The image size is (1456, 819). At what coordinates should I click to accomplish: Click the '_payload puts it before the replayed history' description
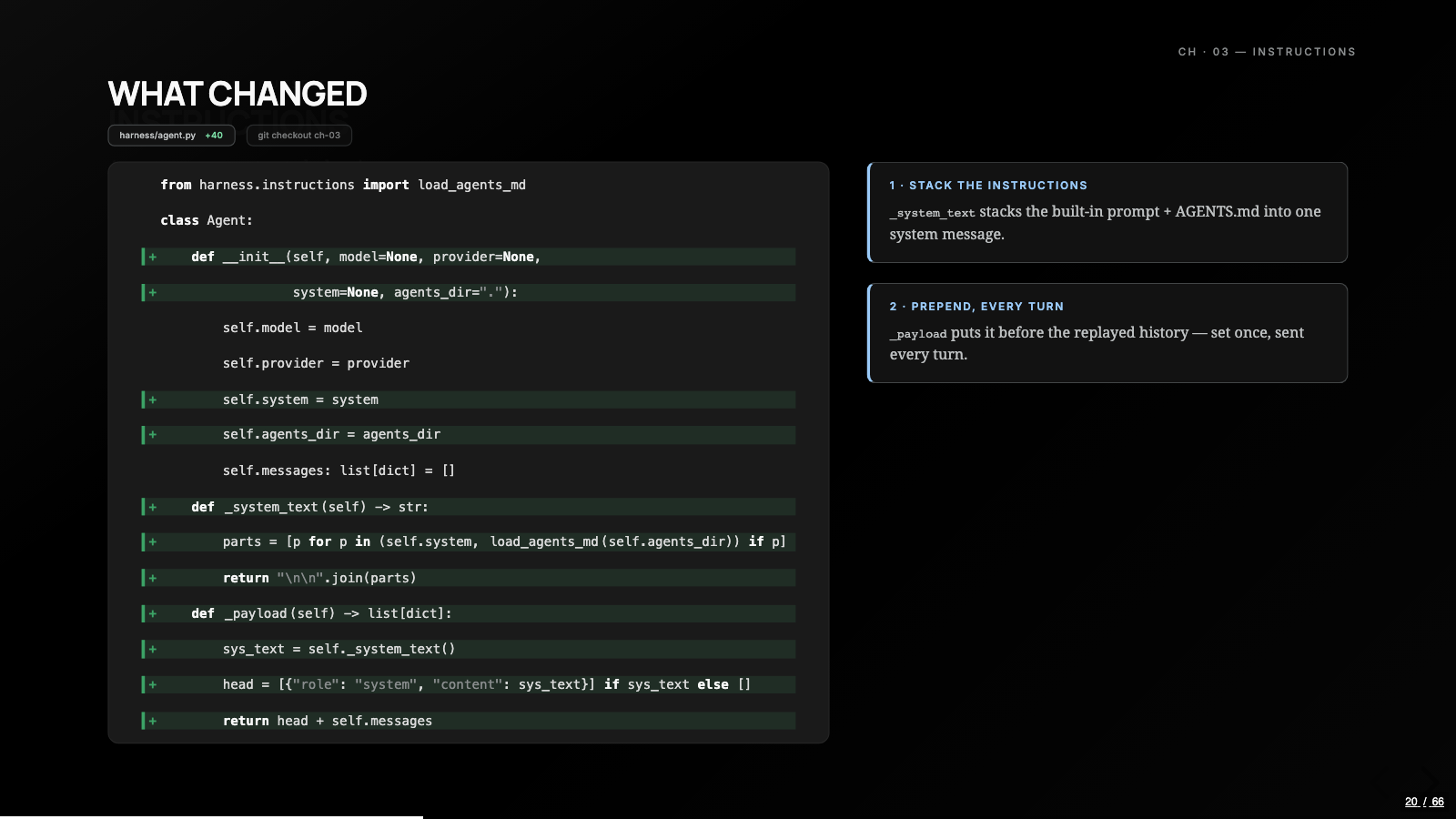click(x=1097, y=344)
